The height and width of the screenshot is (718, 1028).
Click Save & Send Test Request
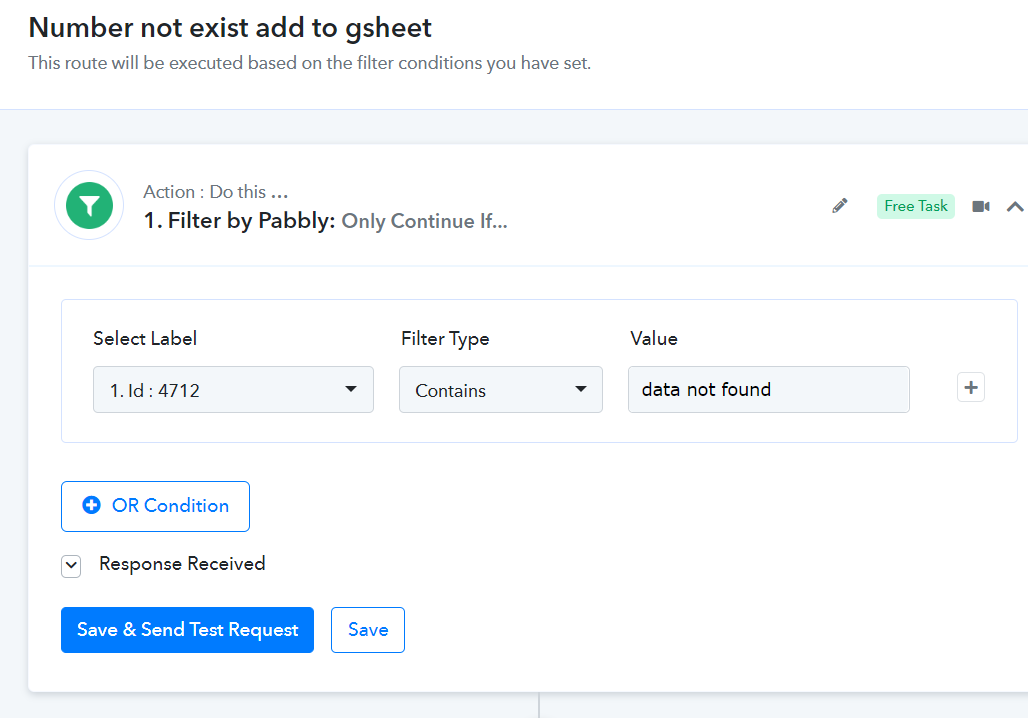click(x=188, y=630)
